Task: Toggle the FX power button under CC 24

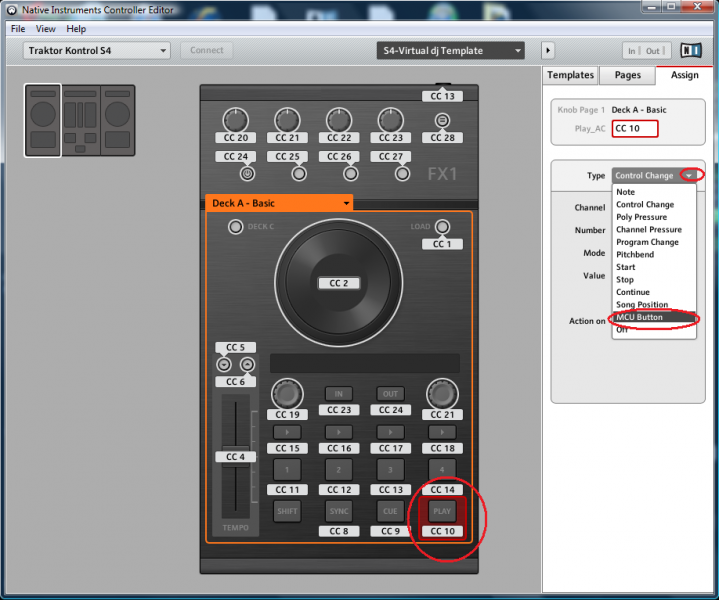Action: (x=248, y=174)
